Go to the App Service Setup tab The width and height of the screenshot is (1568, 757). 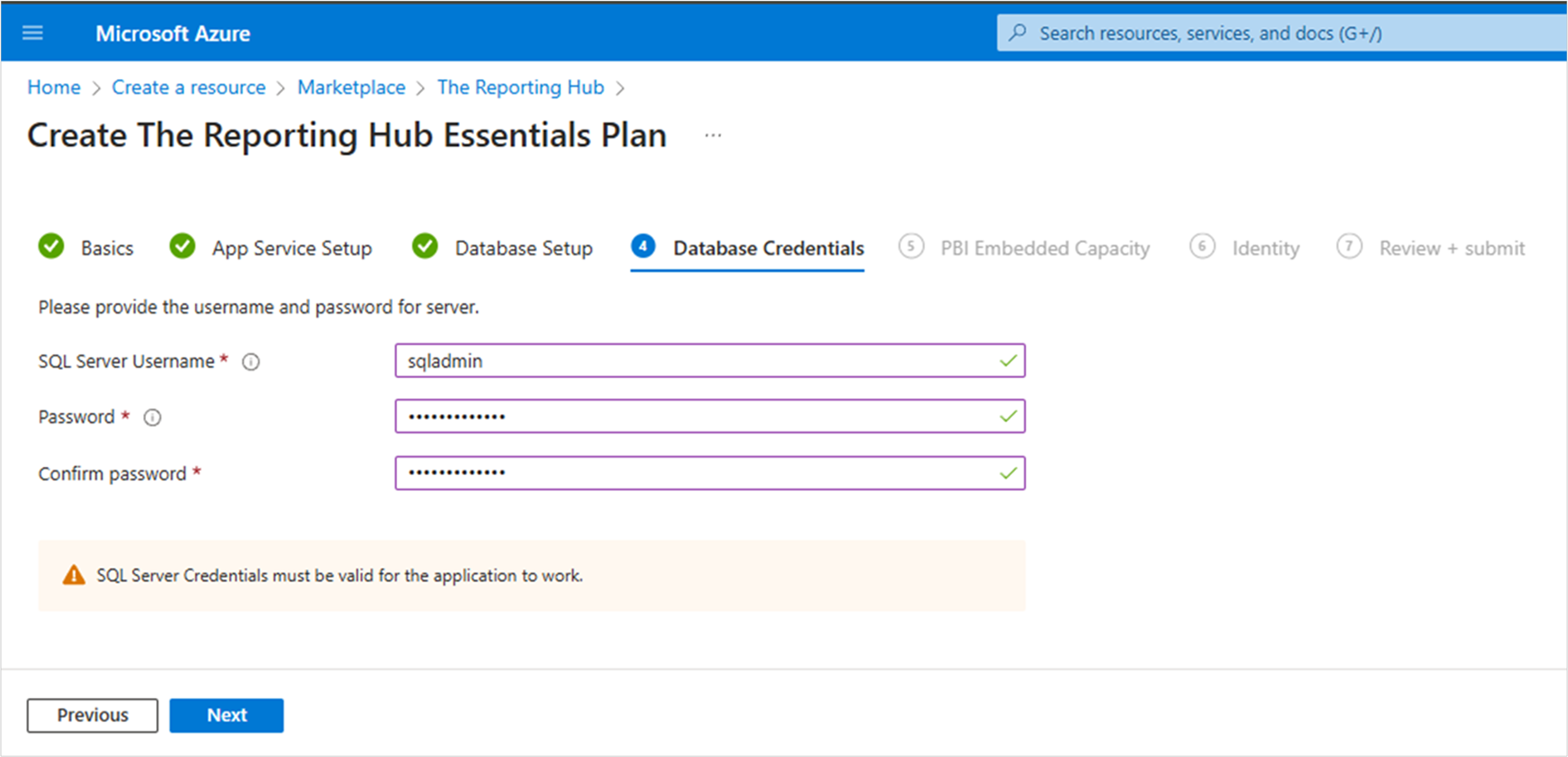(x=292, y=248)
